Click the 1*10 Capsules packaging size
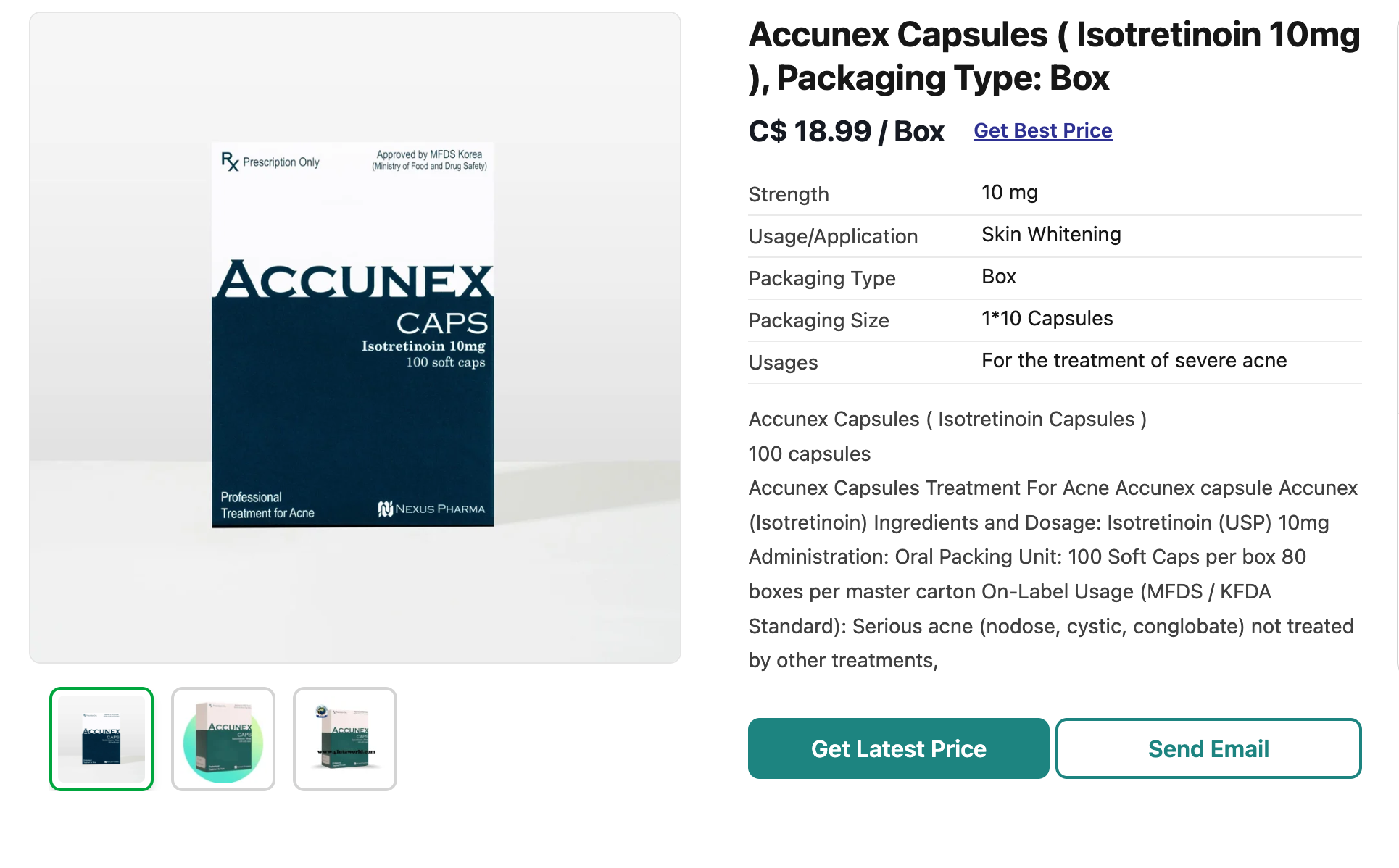1399x868 pixels. (x=1047, y=319)
